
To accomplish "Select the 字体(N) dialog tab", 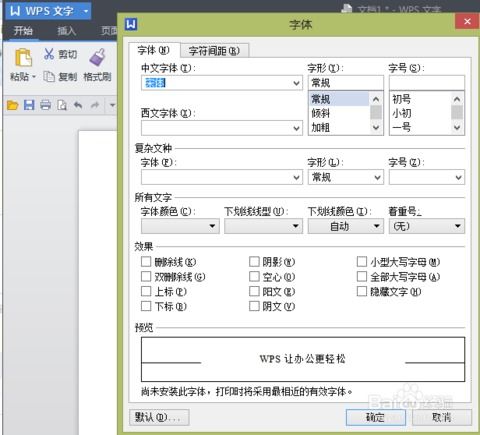I will (x=154, y=50).
